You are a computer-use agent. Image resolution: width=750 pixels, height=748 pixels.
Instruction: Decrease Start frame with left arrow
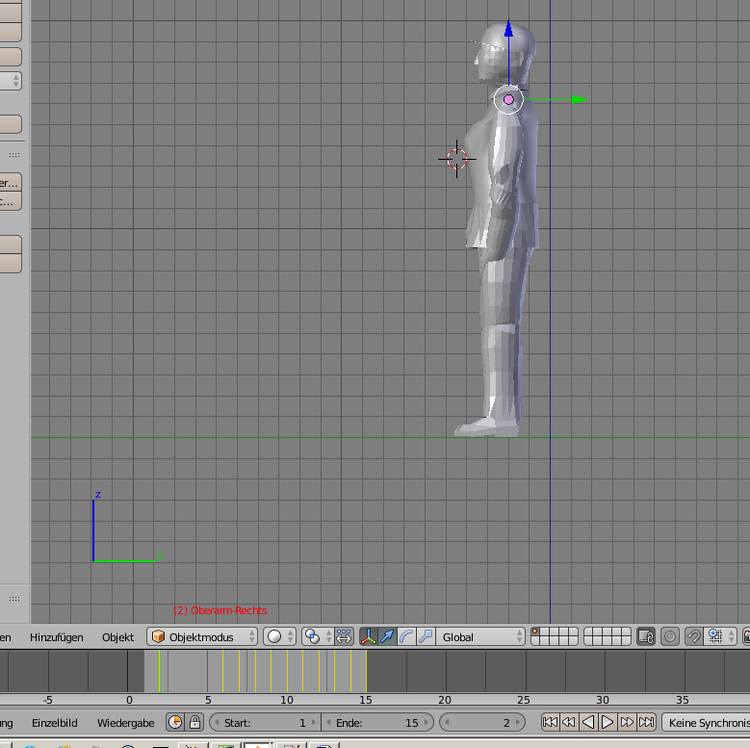217,722
